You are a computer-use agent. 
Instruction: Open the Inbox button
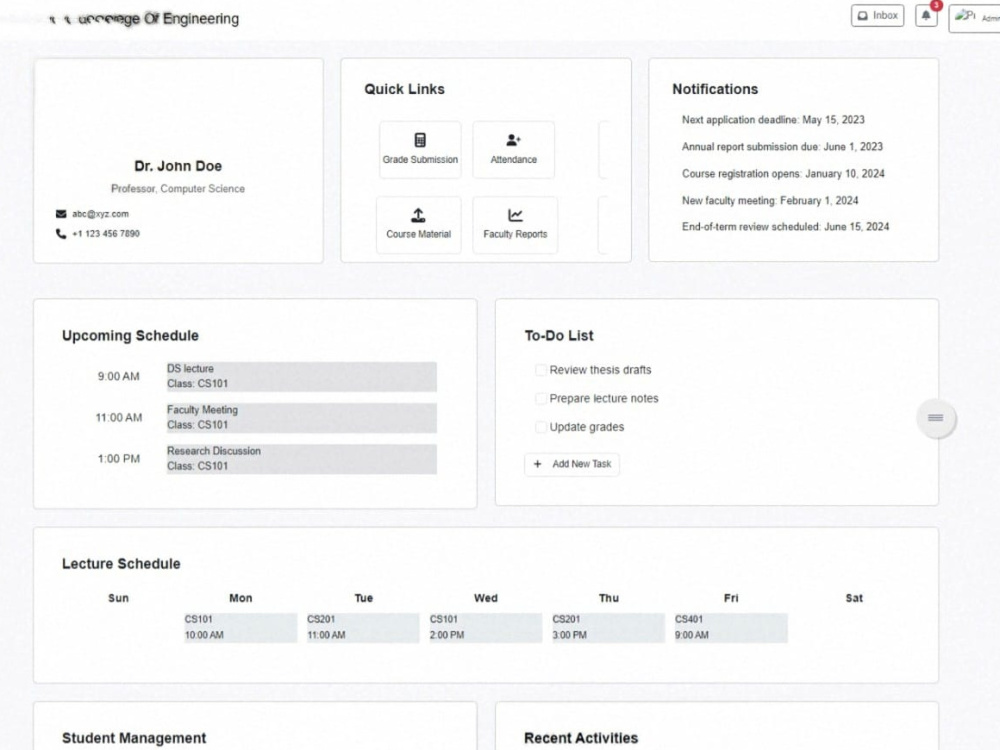[x=877, y=16]
